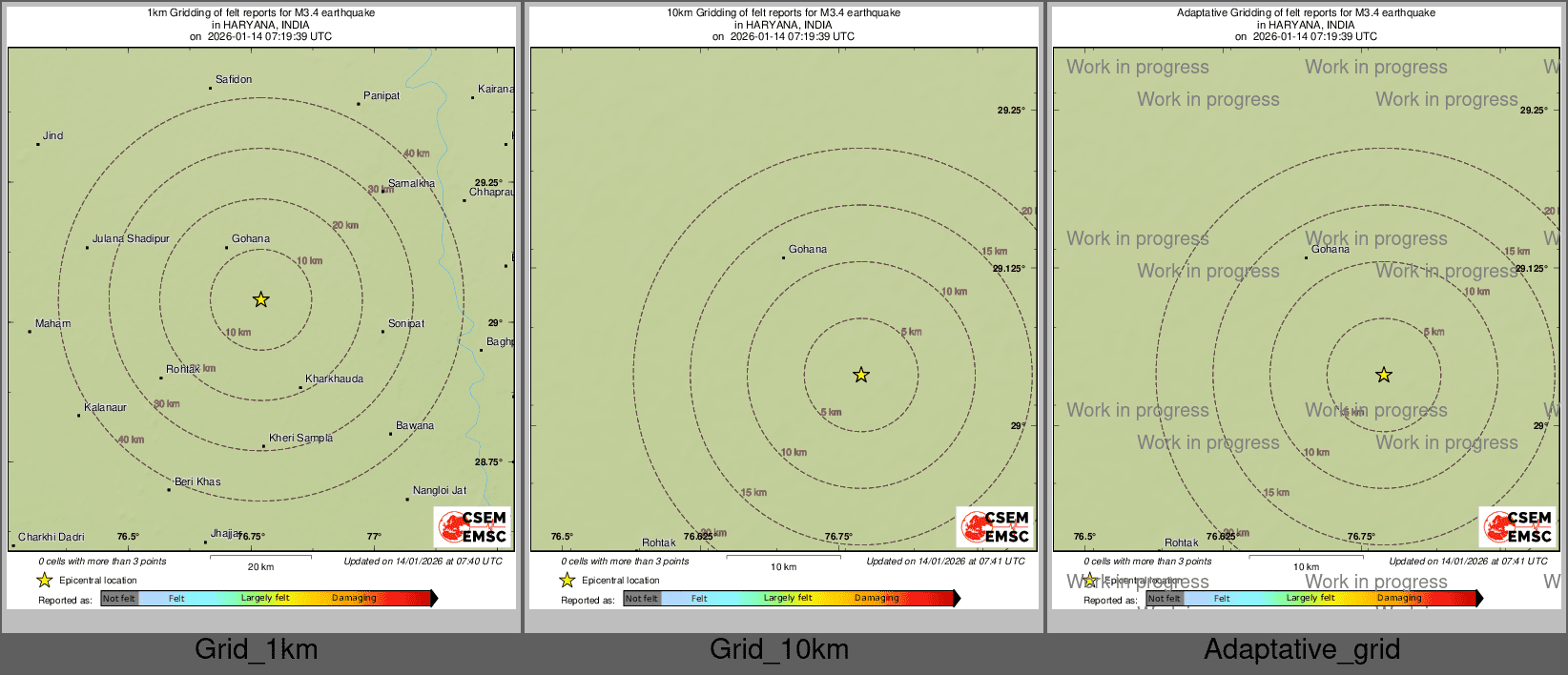Click the Kalanaur label
The width and height of the screenshot is (1568, 675).
pyautogui.click(x=105, y=407)
